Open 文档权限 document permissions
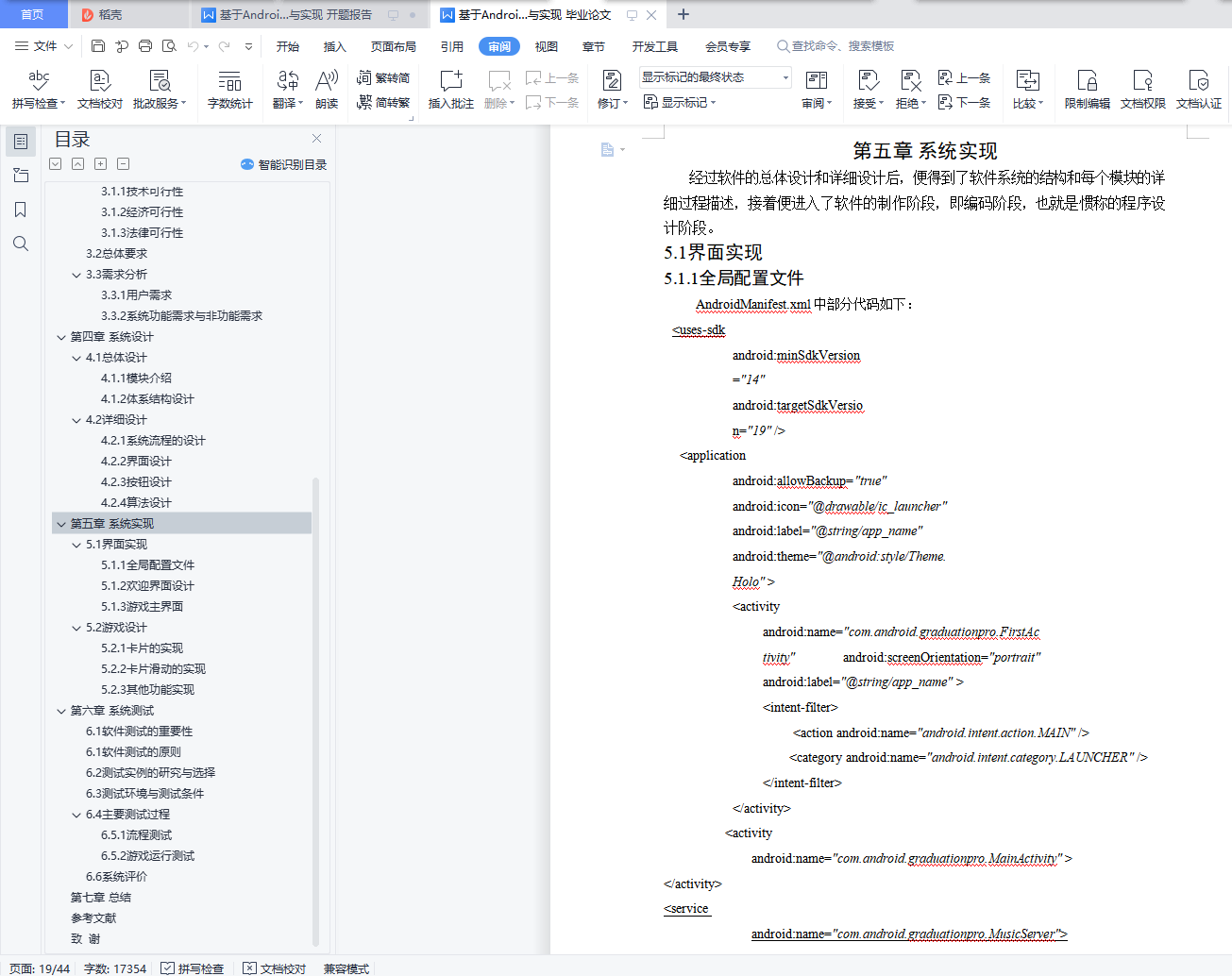This screenshot has width=1232, height=976. pos(1142,90)
